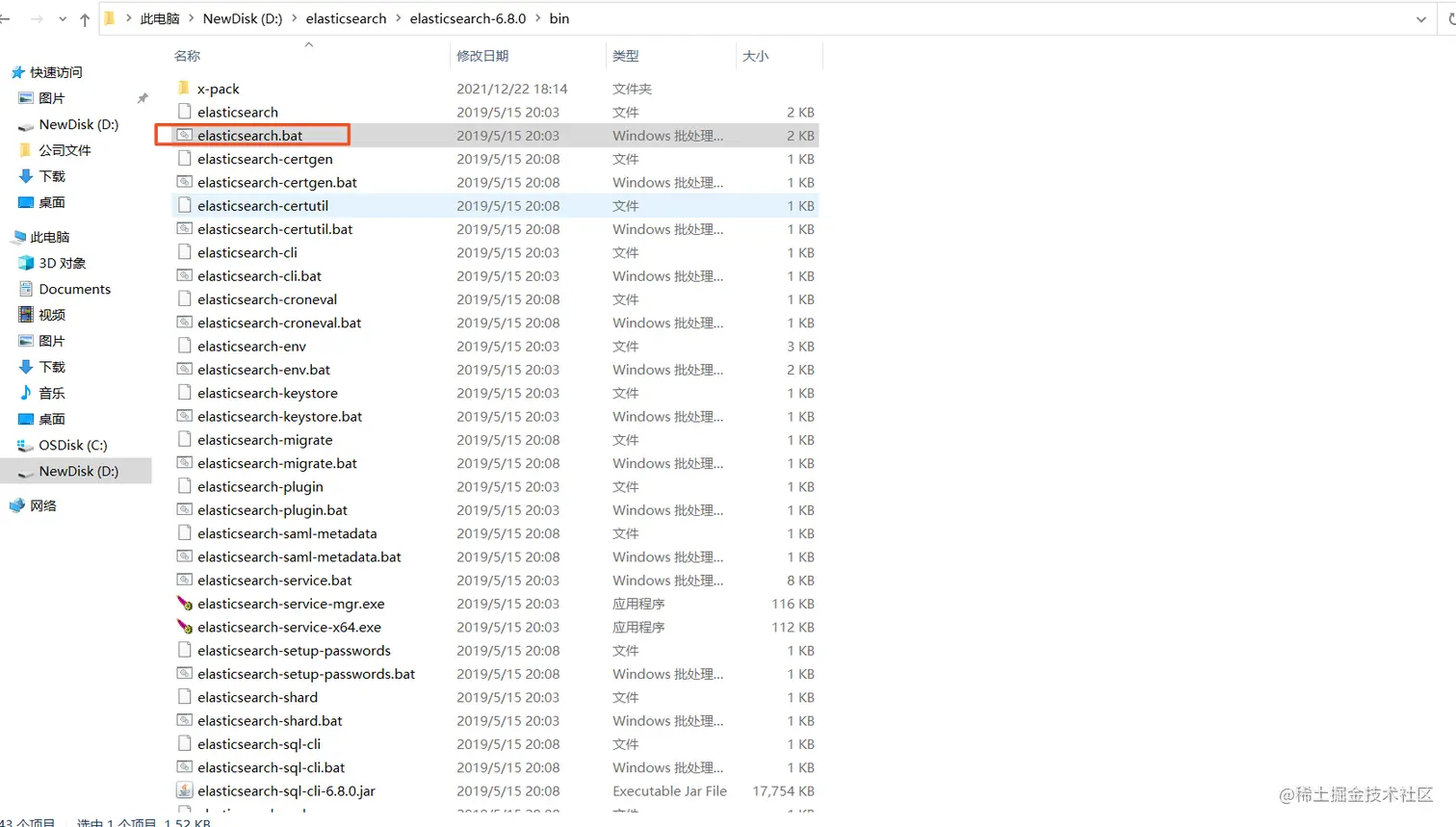Click elasticsearch-setup-passwords.bat file icon
The height and width of the screenshot is (827, 1456).
pos(184,674)
